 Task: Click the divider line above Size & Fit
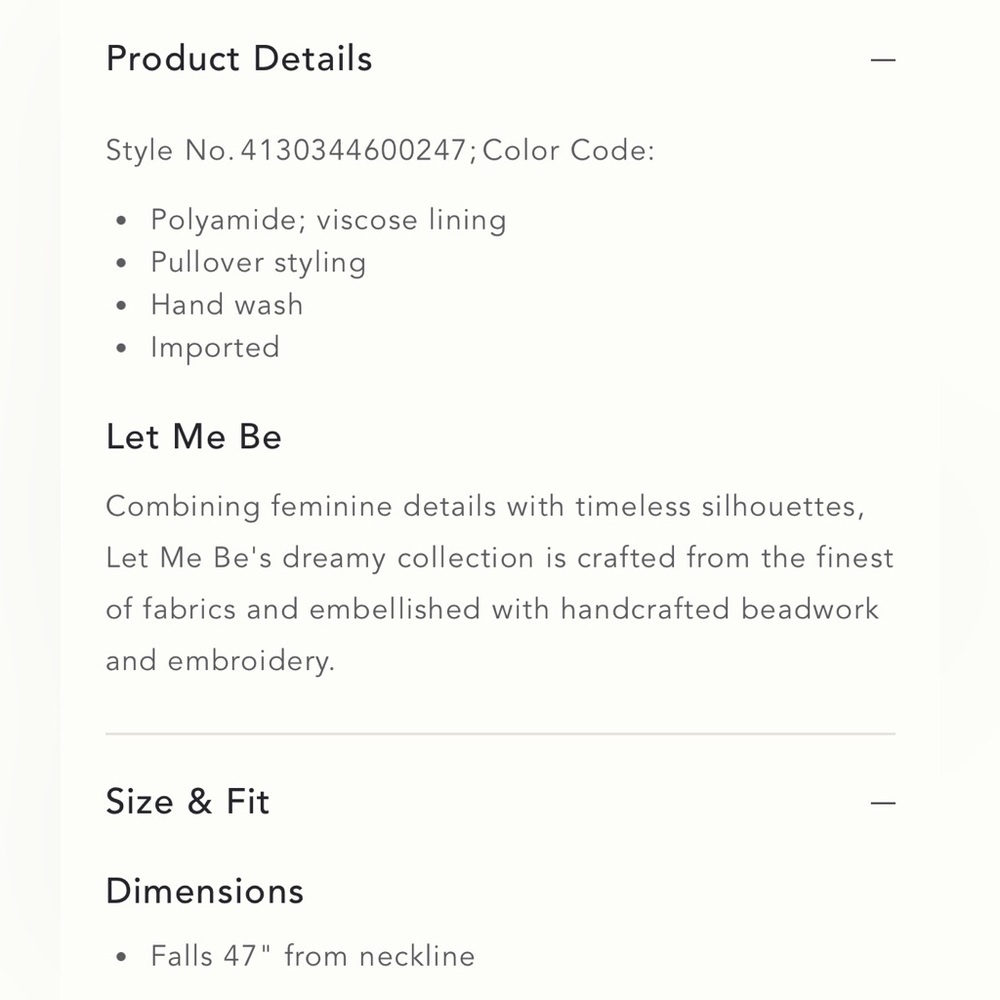point(501,734)
